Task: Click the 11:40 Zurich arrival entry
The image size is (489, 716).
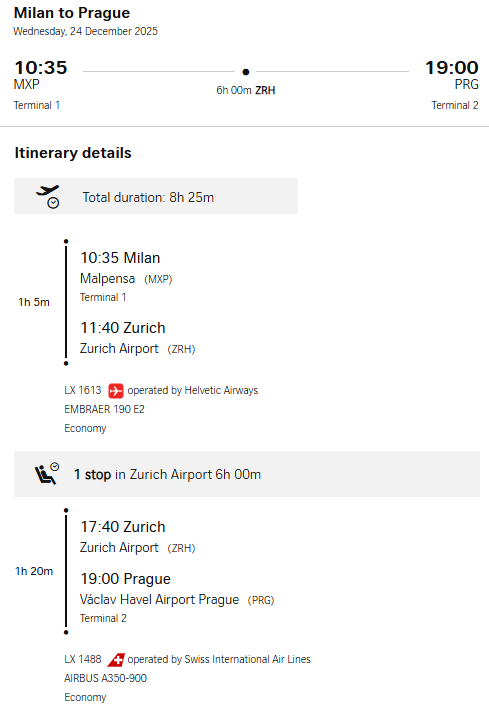Action: [123, 328]
